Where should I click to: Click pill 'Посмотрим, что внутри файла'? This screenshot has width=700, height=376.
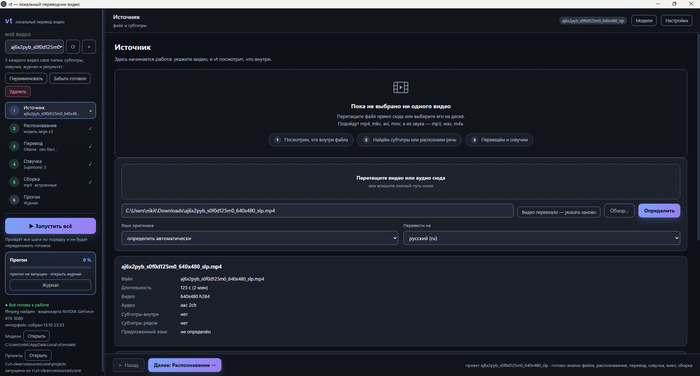pyautogui.click(x=311, y=140)
